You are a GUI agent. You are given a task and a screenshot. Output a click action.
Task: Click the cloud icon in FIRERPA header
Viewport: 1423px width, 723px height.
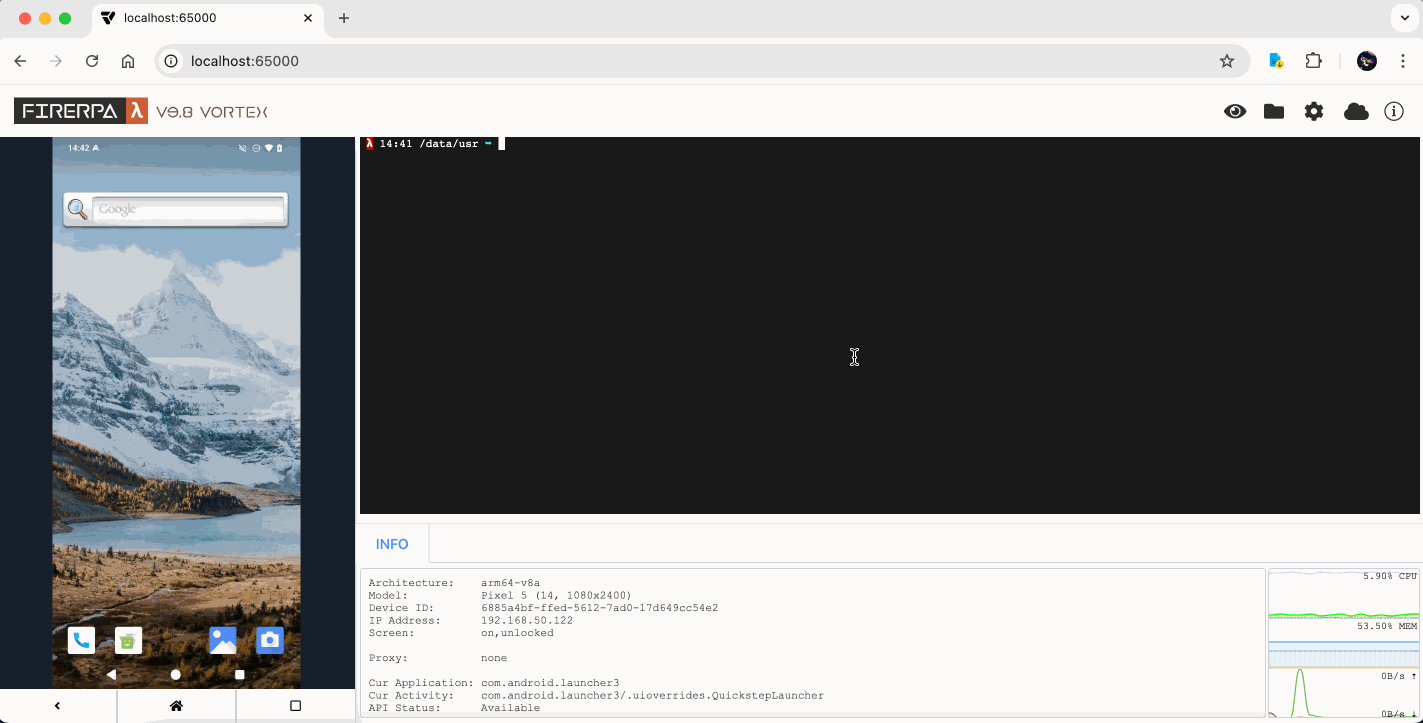tap(1356, 112)
